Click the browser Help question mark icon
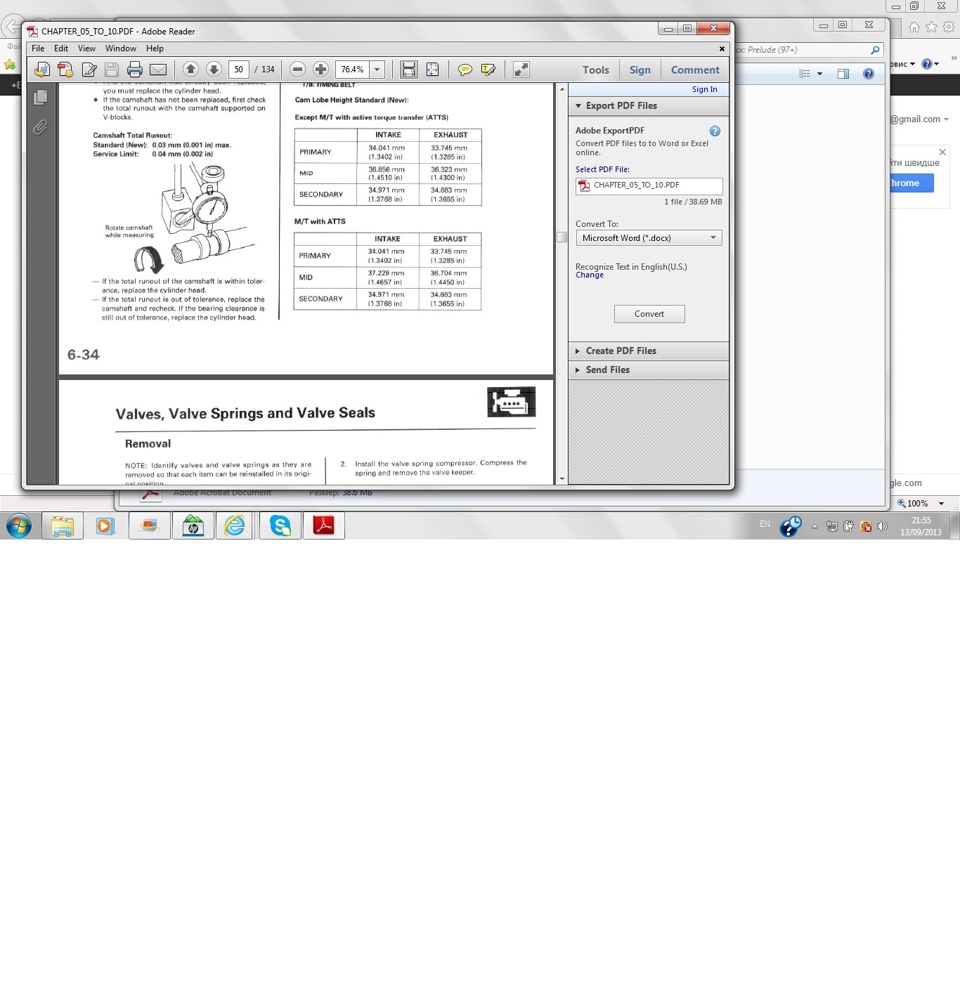Screen dimensions: 960x987 point(869,74)
